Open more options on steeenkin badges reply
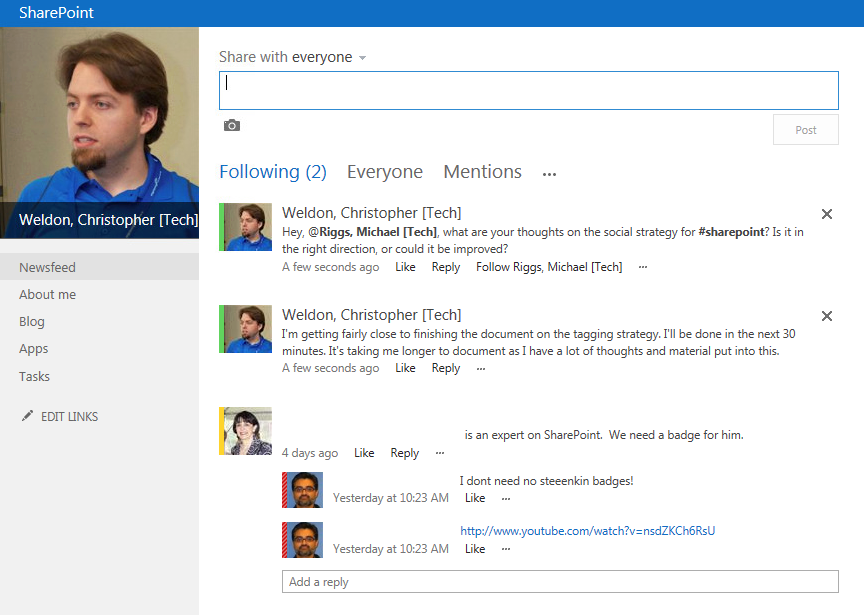 click(x=506, y=499)
